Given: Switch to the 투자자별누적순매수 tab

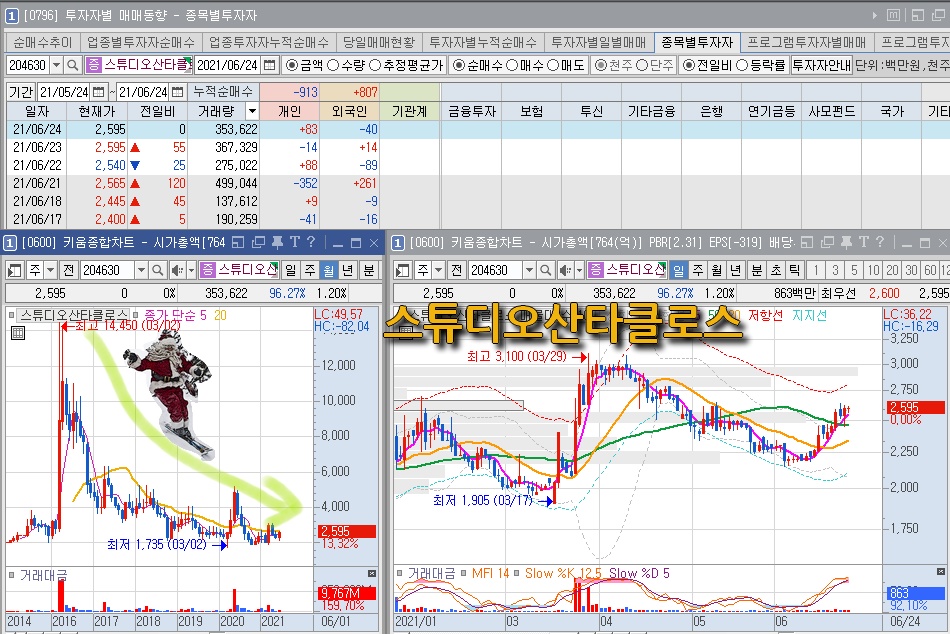Looking at the screenshot, I should tap(483, 42).
